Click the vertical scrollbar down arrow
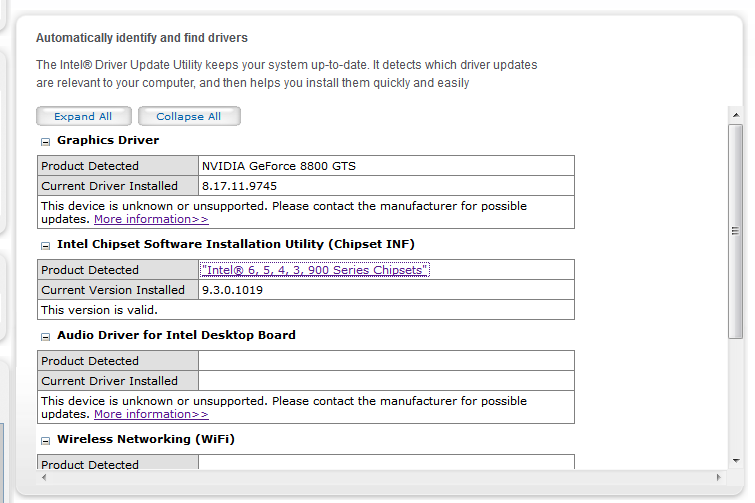The height and width of the screenshot is (503, 755). (x=736, y=461)
